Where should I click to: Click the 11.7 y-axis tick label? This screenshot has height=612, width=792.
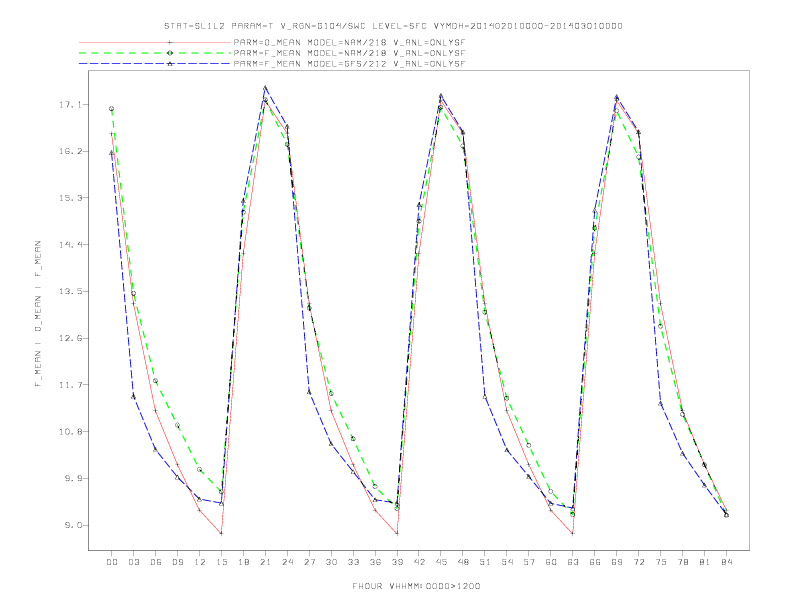pos(70,385)
